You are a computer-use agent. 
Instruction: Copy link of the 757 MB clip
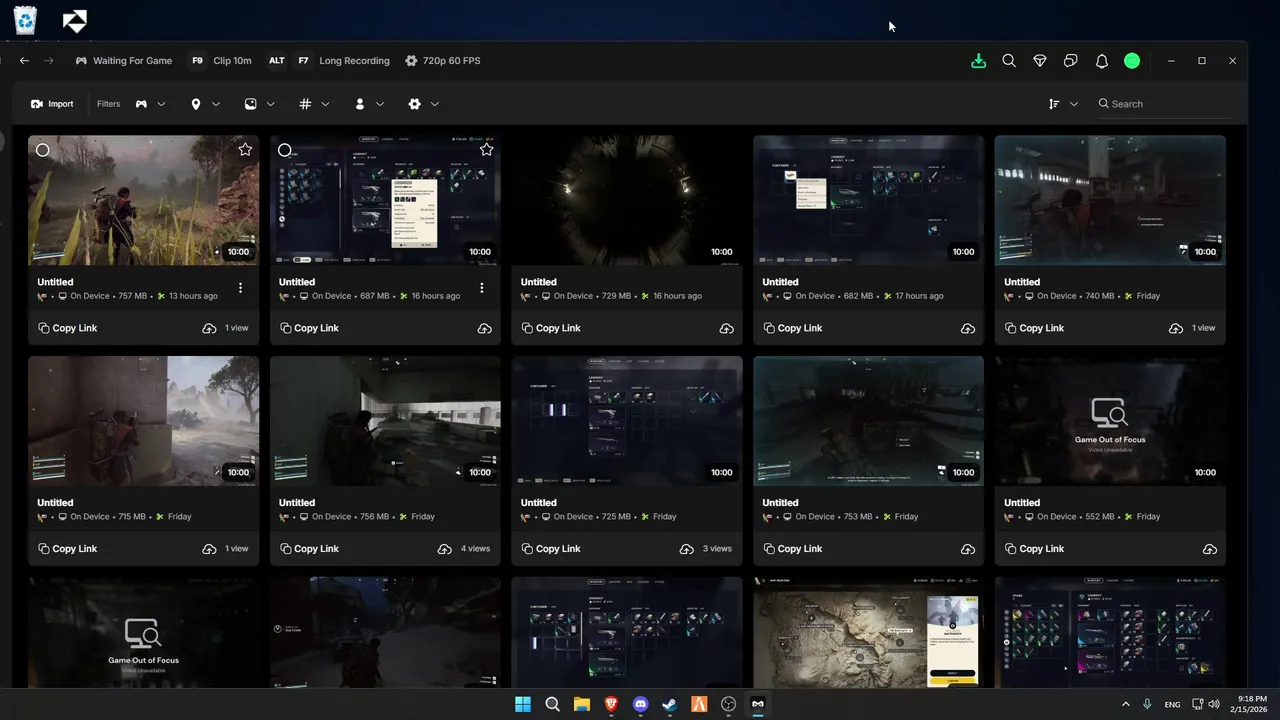[68, 328]
